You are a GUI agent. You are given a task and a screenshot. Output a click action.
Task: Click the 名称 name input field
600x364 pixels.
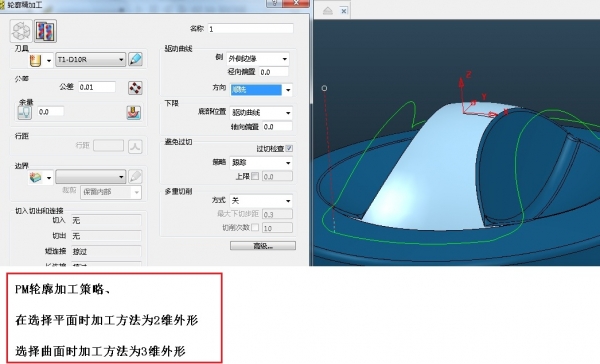[x=251, y=29]
